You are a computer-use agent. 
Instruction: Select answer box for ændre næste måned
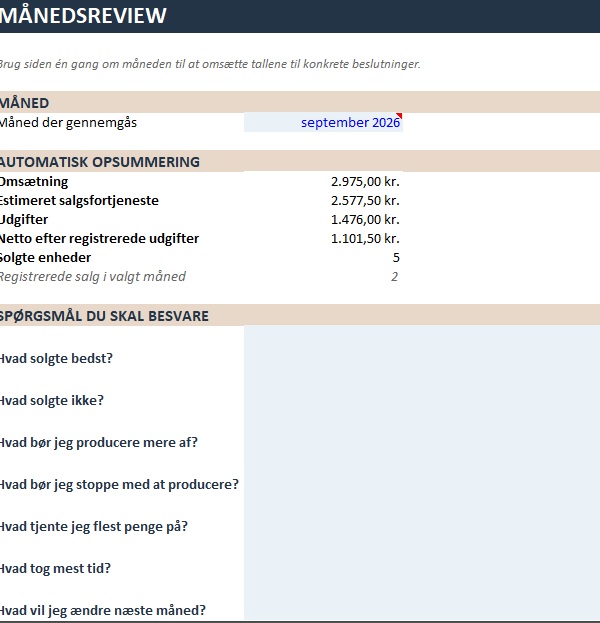[422, 606]
